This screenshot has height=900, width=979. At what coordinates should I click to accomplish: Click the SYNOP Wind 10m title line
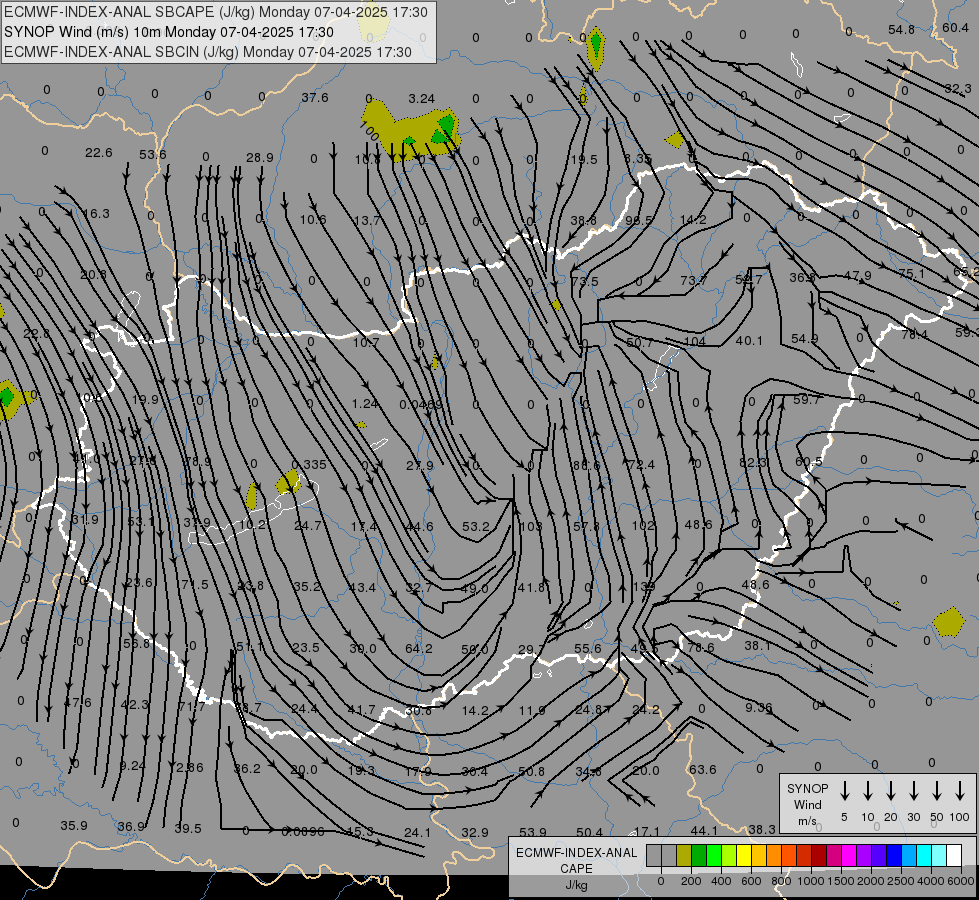169,32
